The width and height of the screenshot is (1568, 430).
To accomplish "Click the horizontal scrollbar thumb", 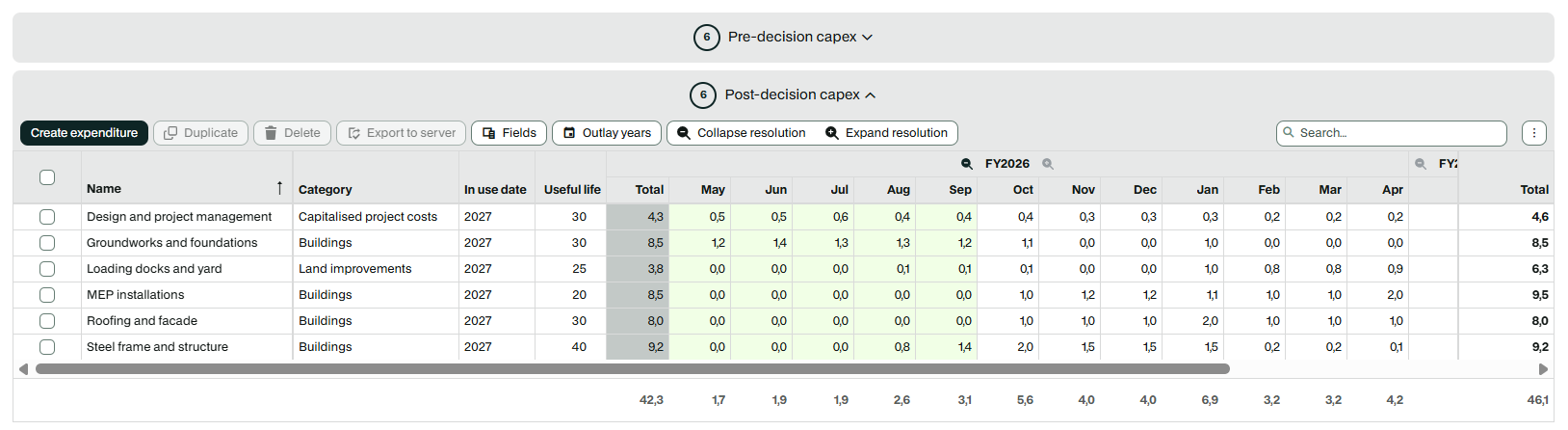I will point(632,368).
